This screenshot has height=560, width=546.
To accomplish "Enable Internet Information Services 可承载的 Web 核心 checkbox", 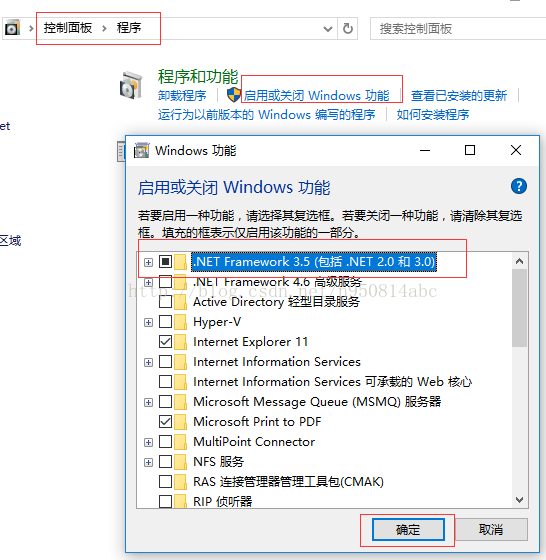I will point(165,381).
